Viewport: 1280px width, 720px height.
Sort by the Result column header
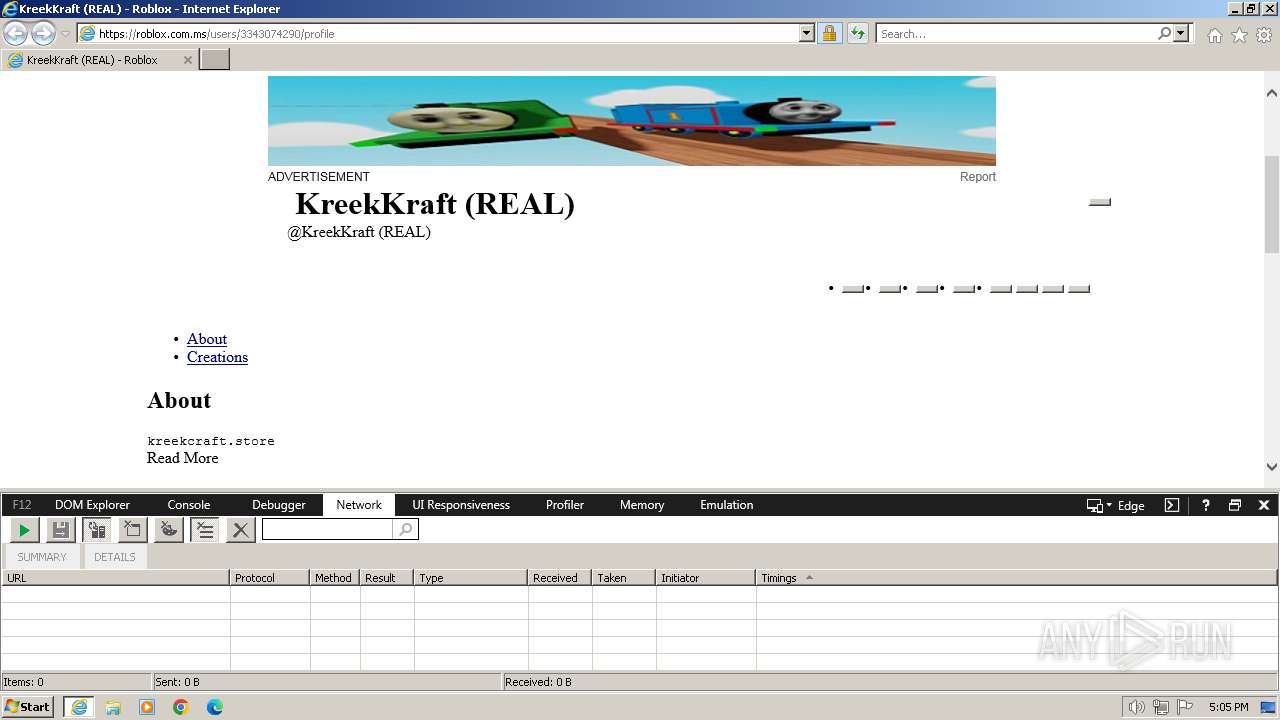click(387, 578)
